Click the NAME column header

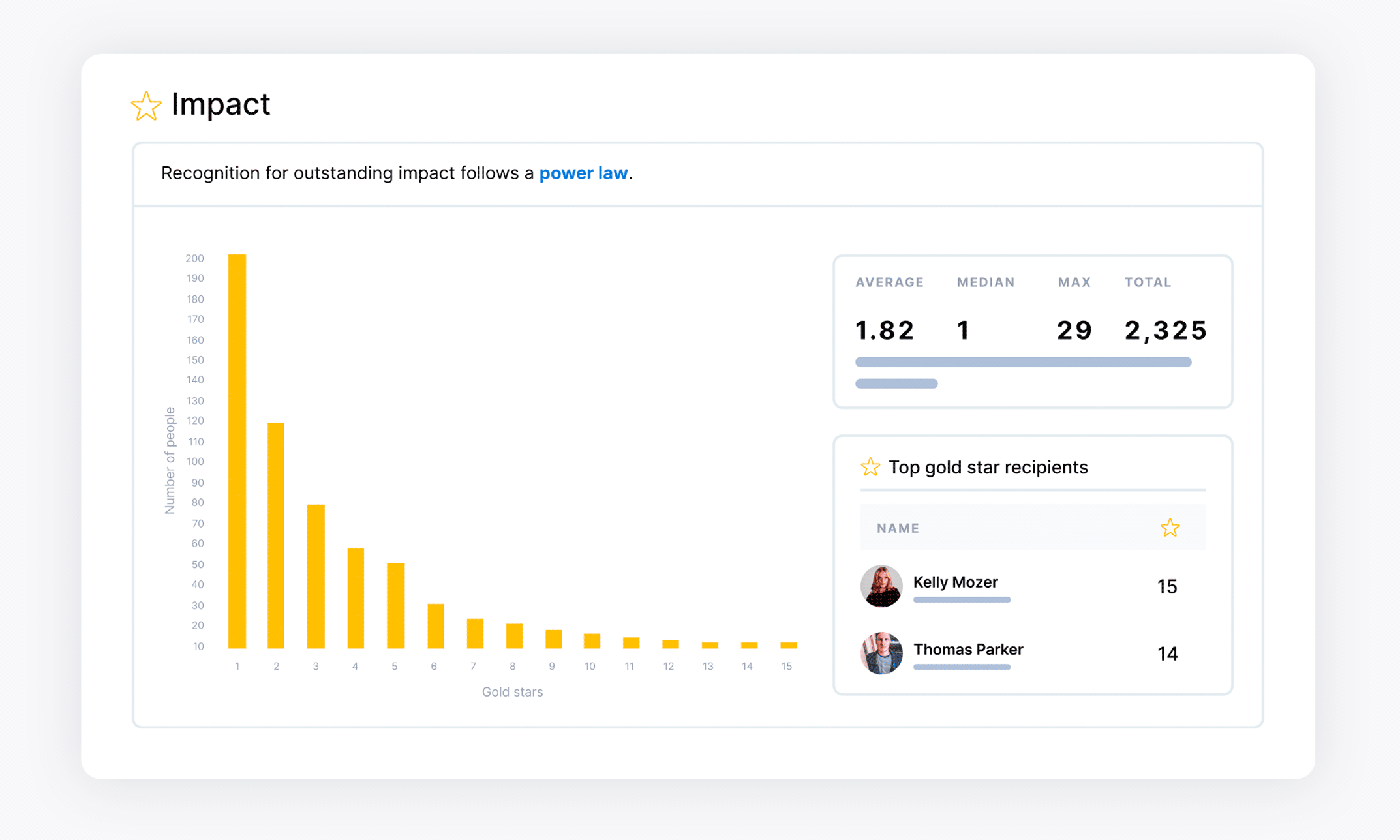coord(897,528)
